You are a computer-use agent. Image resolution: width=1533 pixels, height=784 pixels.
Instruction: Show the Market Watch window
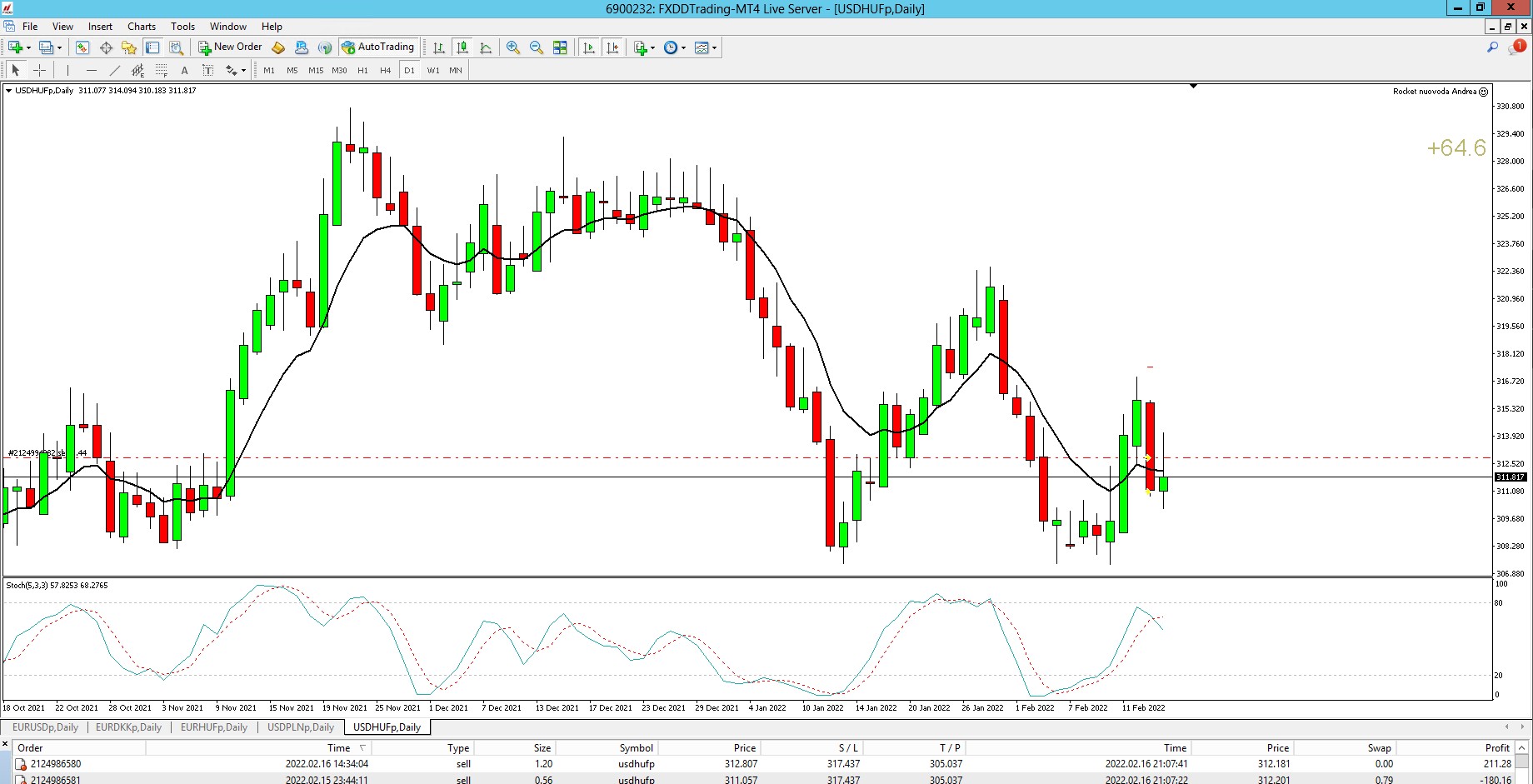click(x=82, y=47)
